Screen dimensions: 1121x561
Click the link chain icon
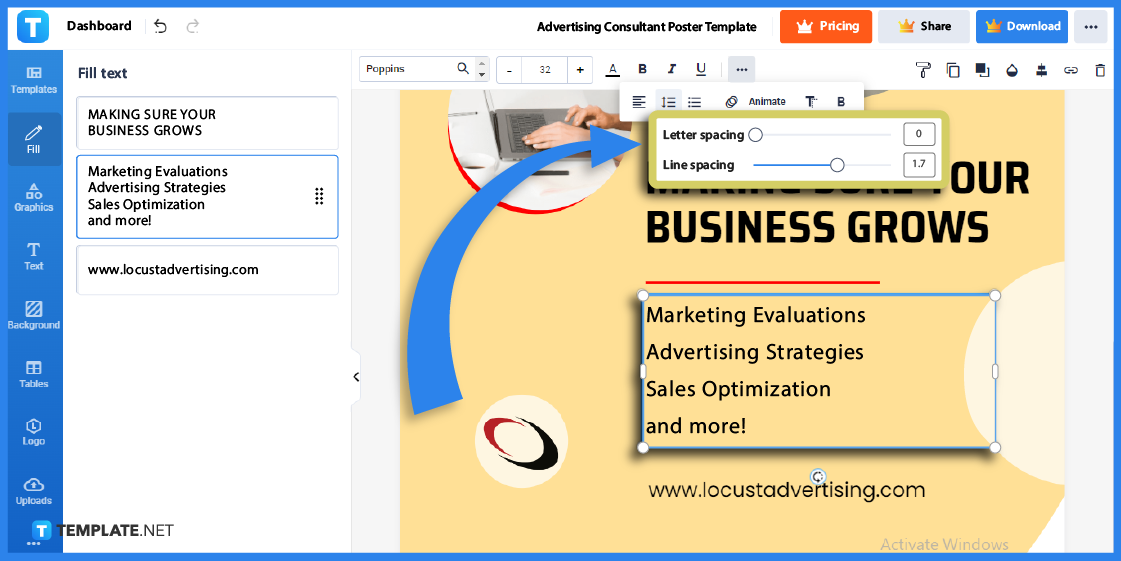[x=1071, y=70]
